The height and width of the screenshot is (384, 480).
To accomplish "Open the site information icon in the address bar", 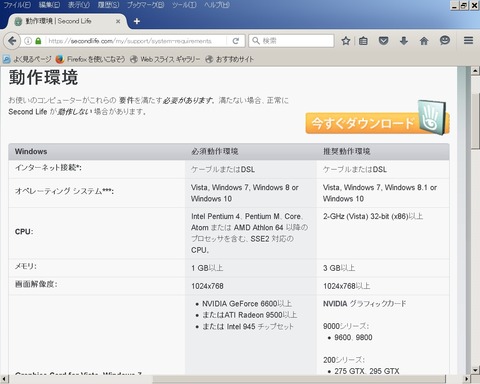I will click(x=28, y=41).
